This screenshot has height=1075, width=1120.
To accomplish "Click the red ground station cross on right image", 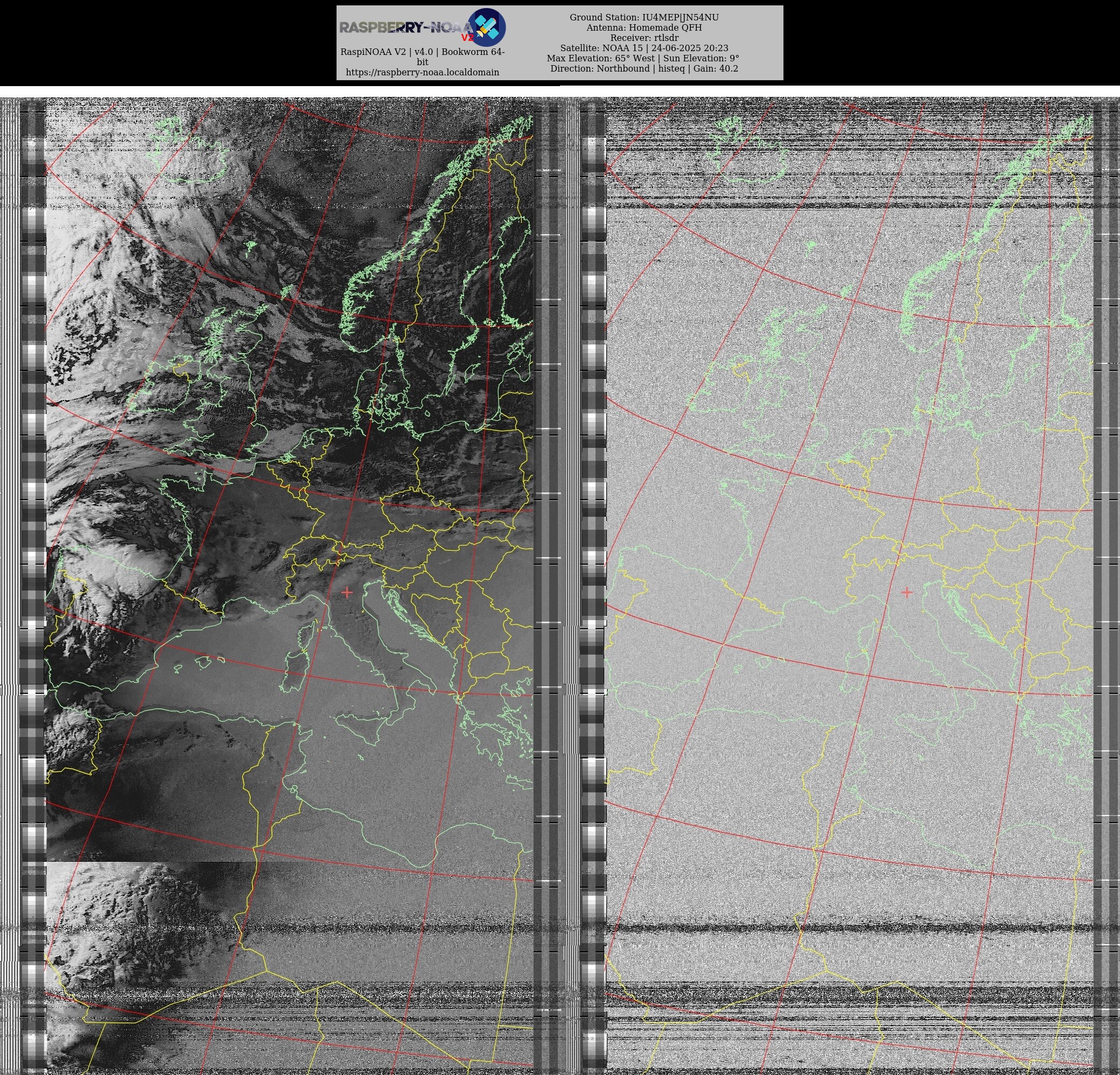I will [x=906, y=592].
